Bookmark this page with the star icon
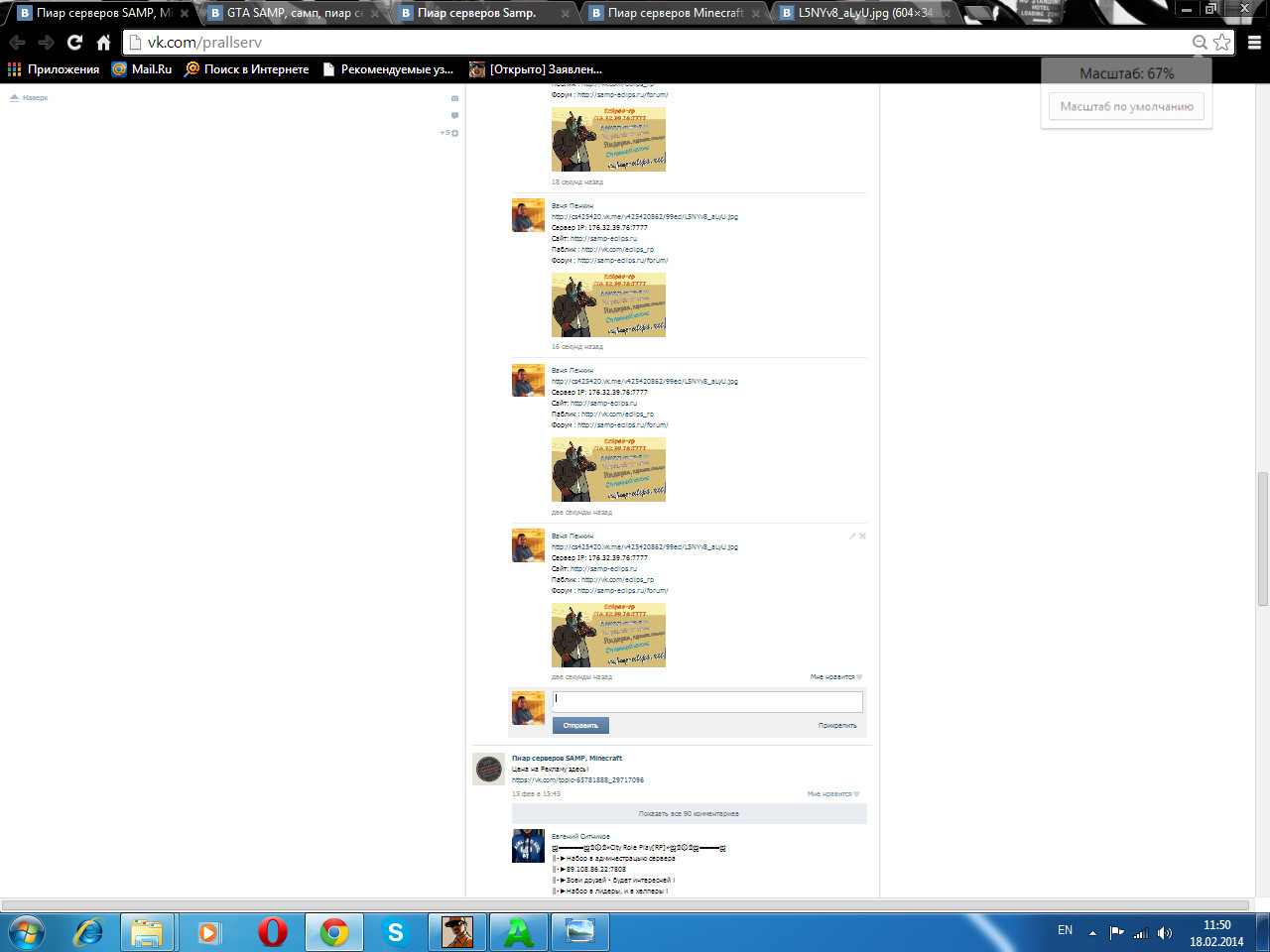1270x952 pixels. coord(1221,42)
